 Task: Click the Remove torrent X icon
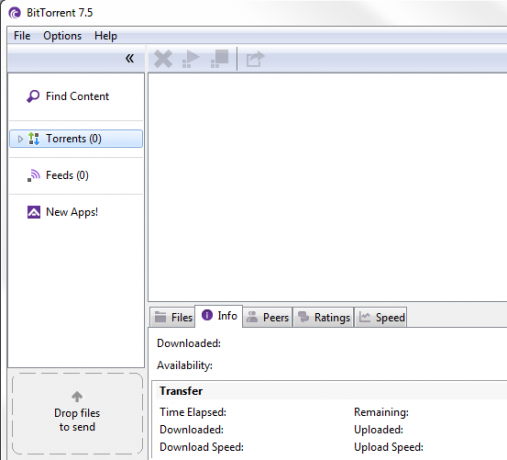(x=163, y=59)
